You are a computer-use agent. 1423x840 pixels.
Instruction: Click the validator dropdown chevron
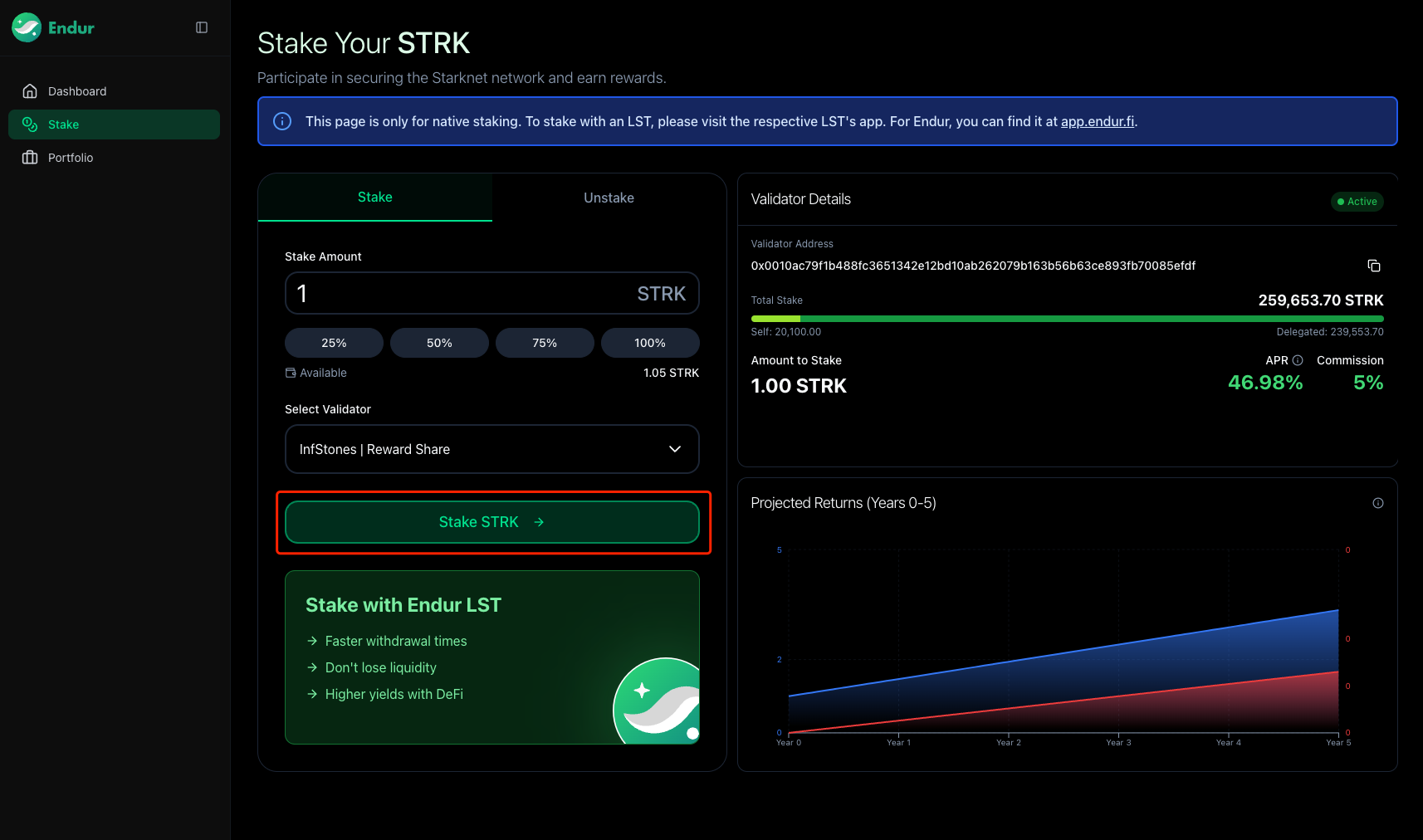(675, 449)
